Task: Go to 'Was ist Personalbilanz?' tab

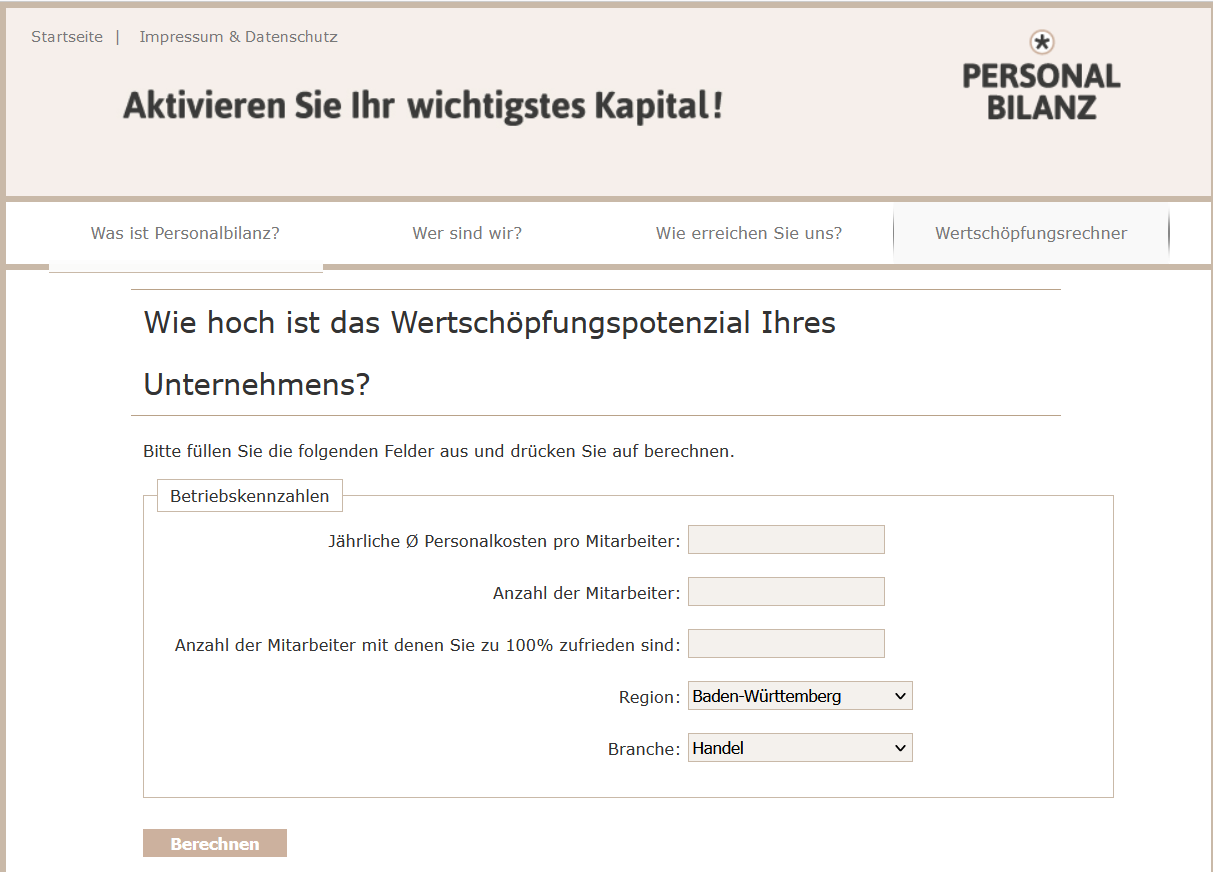Action: (x=185, y=233)
